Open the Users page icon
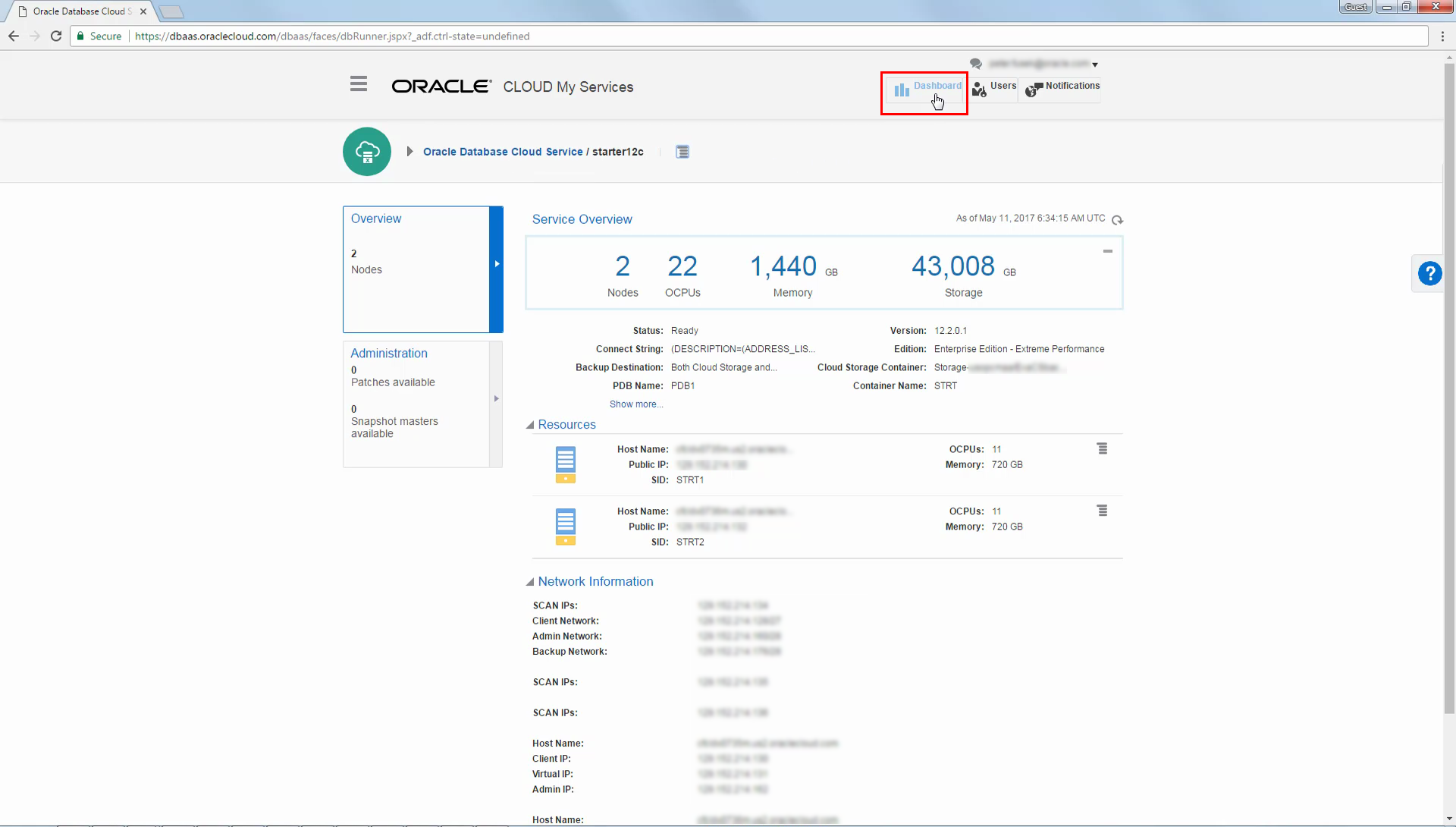The height and width of the screenshot is (827, 1456). pyautogui.click(x=979, y=90)
